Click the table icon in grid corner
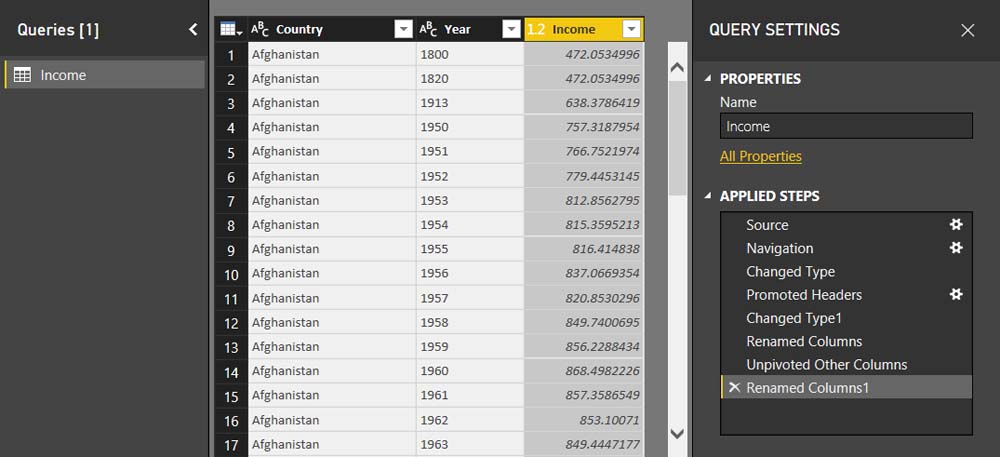 229,29
